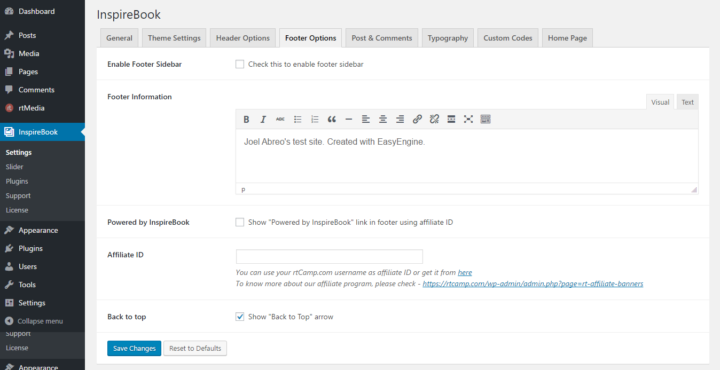Toggle distraction-free fullscreen mode
This screenshot has height=370, width=720.
468,119
